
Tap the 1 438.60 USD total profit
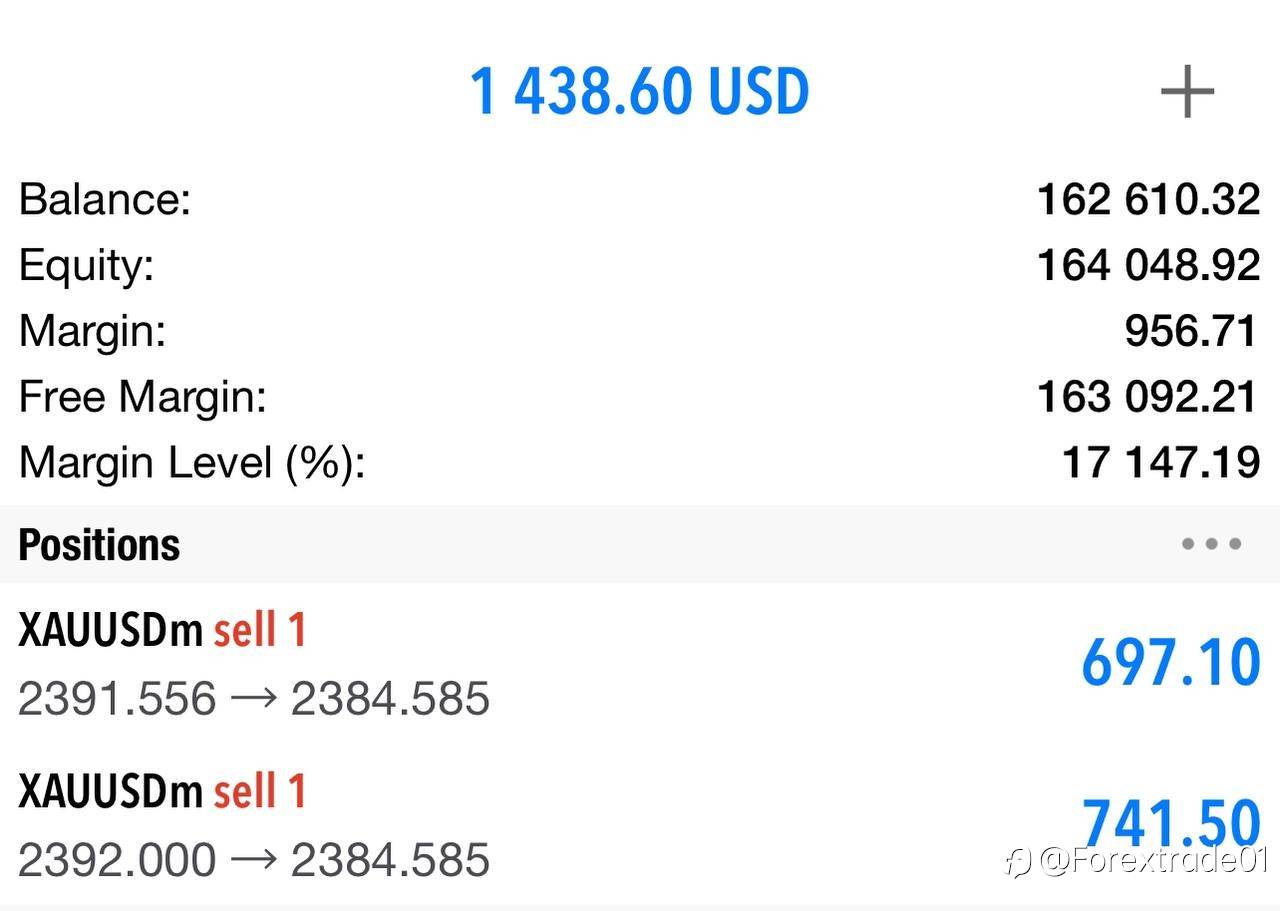639,92
